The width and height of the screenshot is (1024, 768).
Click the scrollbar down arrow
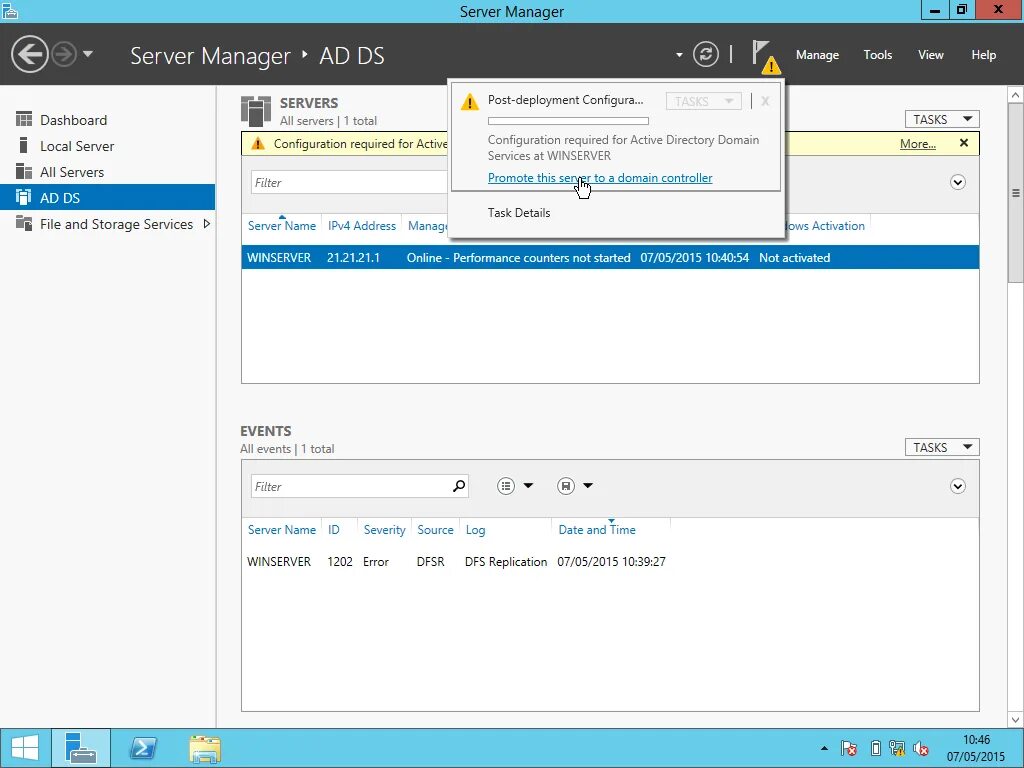(1016, 720)
